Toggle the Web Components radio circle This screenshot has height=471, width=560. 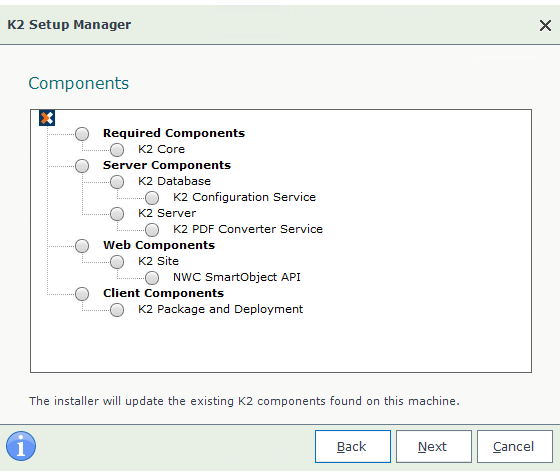pos(82,246)
